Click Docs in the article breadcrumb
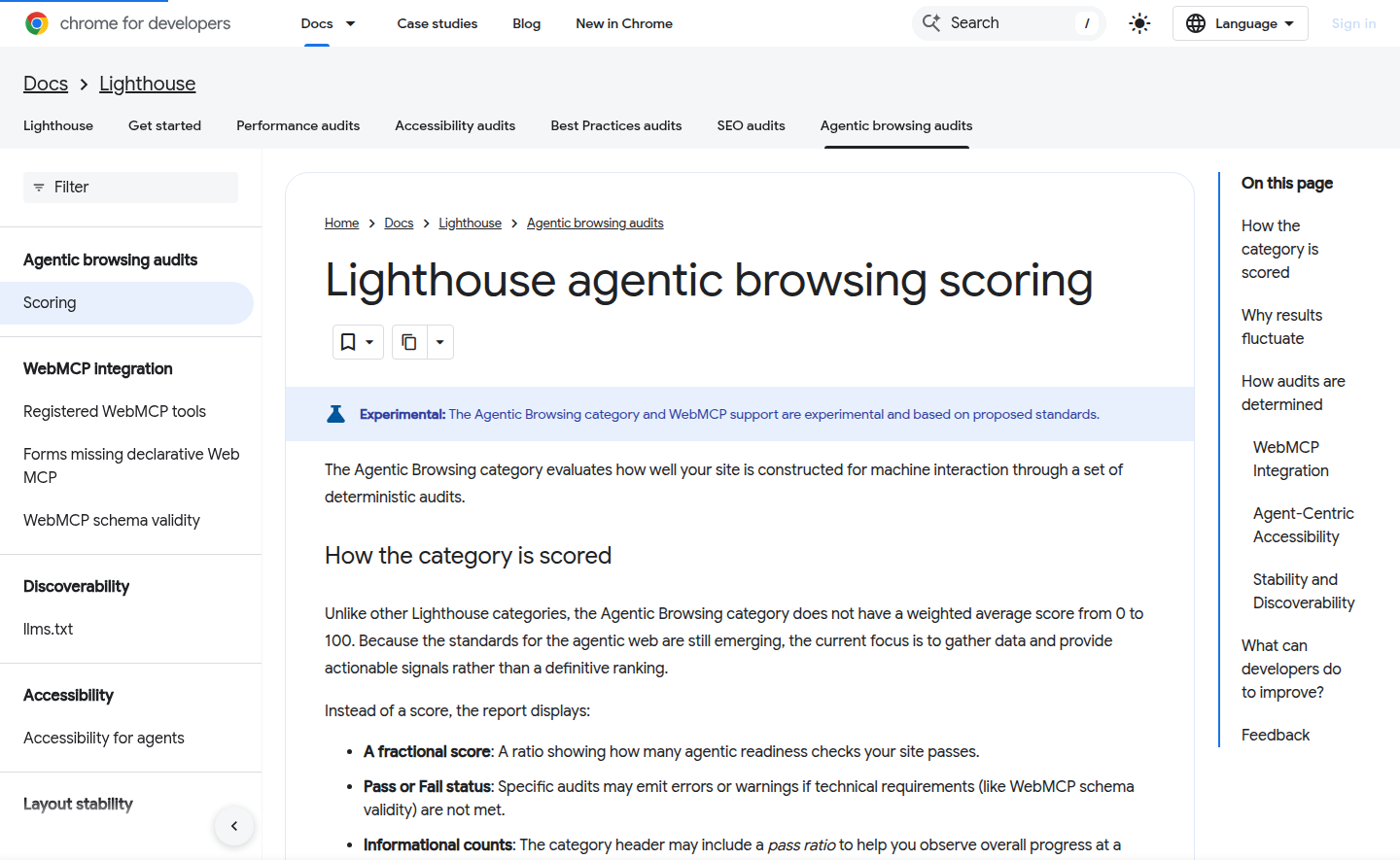1400x860 pixels. 399,223
